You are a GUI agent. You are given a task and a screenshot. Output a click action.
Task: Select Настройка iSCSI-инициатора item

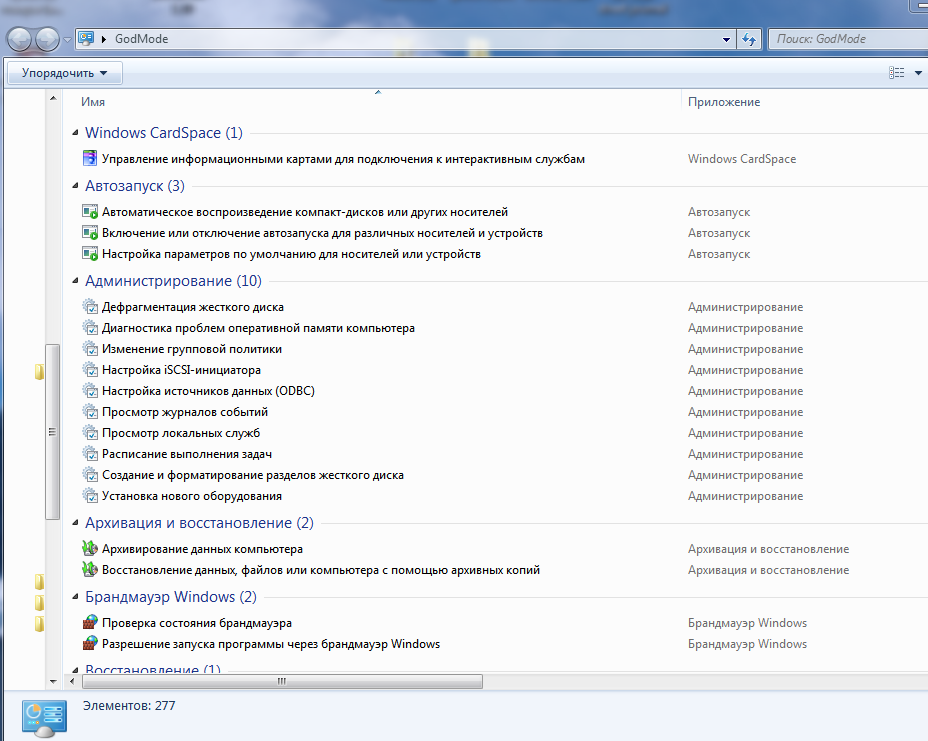tap(182, 370)
